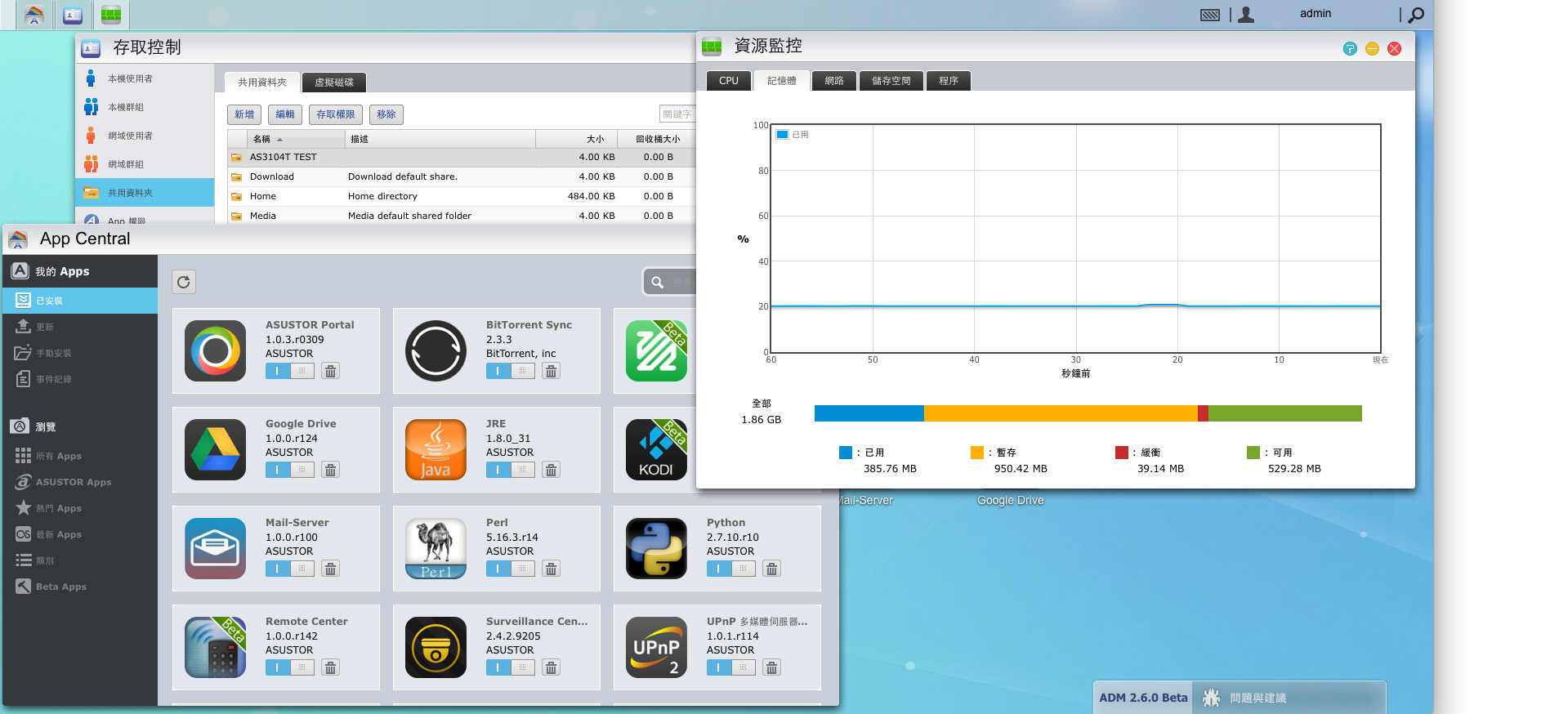Switch to the 儲存空間 tab

tap(891, 81)
